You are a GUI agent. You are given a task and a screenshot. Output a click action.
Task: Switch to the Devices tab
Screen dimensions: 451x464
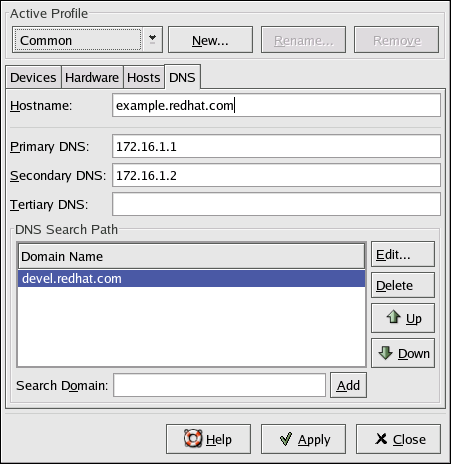[x=33, y=77]
